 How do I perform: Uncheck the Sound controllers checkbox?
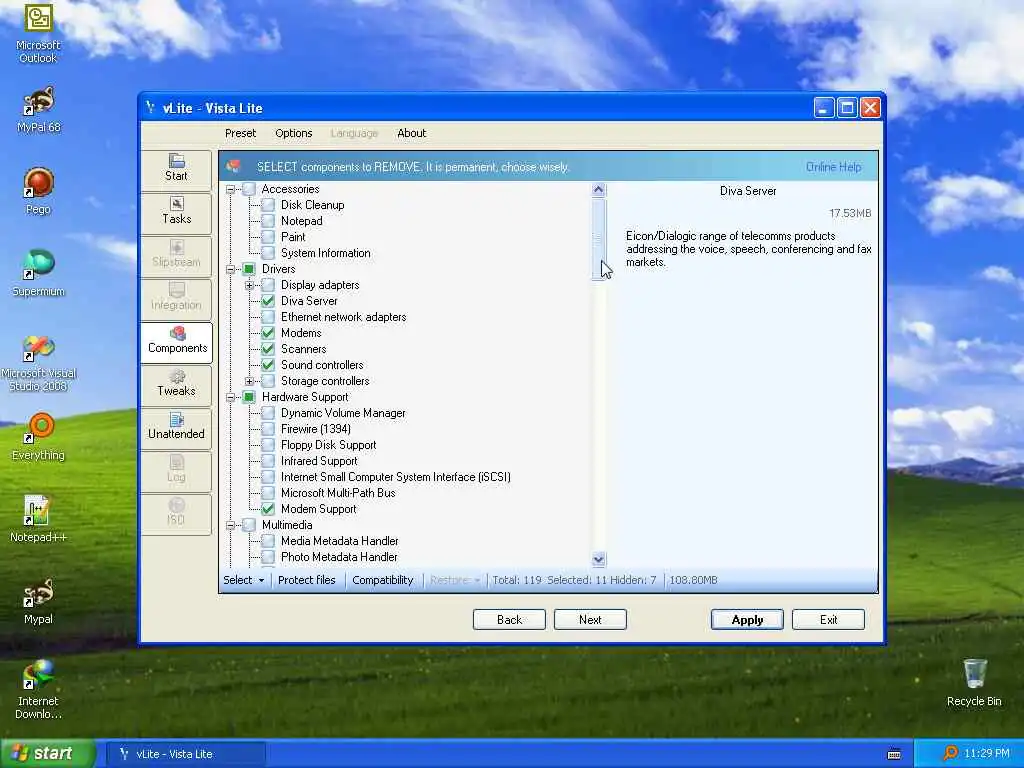(268, 365)
